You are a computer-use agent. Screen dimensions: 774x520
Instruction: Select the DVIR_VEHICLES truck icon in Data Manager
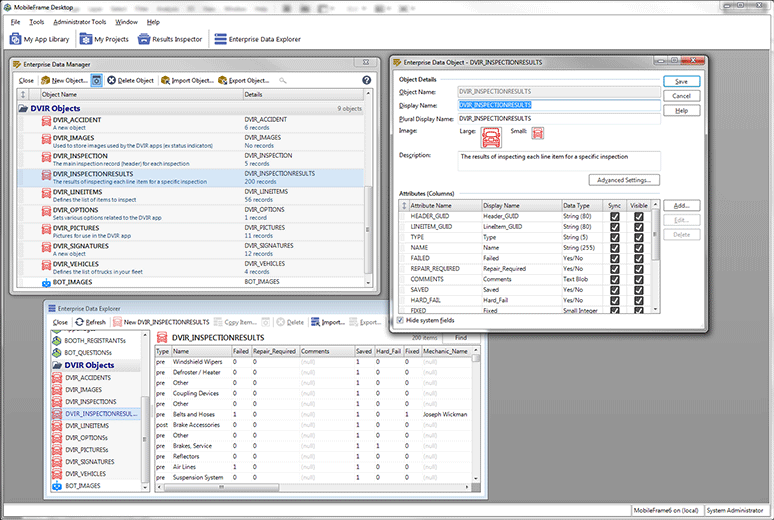click(x=46, y=266)
